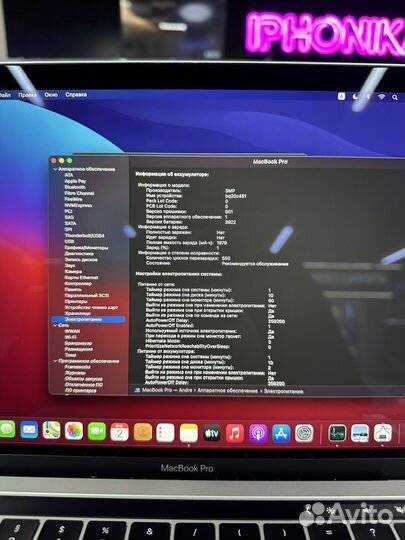This screenshot has height=540, width=405.
Task: Select Apple Pay in the sidebar
Action: (75, 181)
